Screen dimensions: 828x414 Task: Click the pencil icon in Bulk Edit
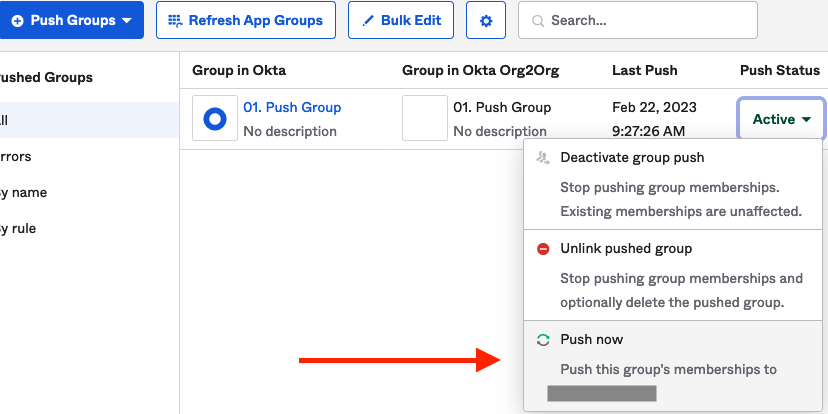click(368, 21)
